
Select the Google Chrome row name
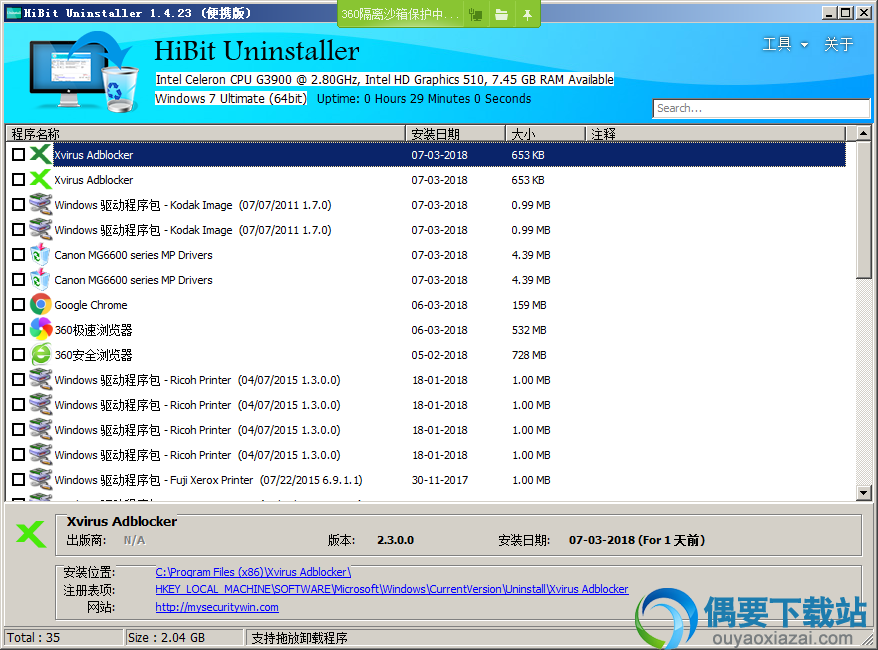[91, 305]
